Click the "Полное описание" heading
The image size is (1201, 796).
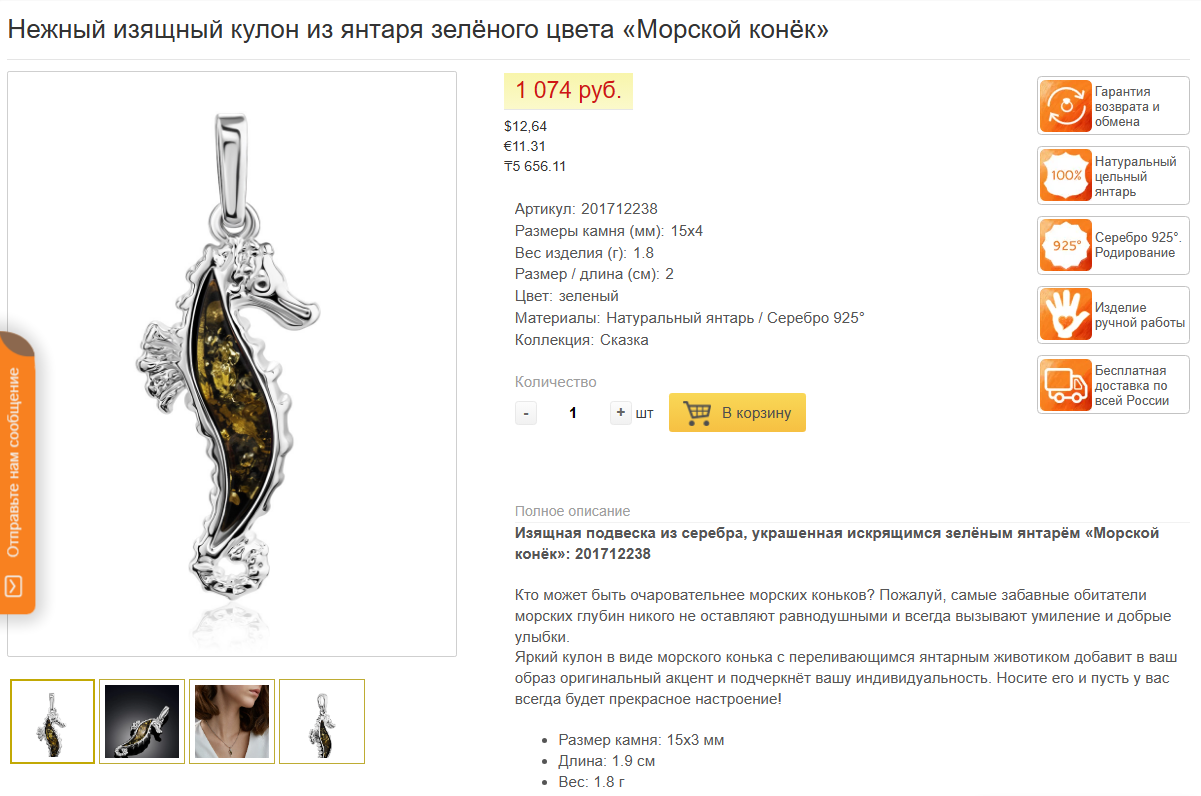click(572, 511)
